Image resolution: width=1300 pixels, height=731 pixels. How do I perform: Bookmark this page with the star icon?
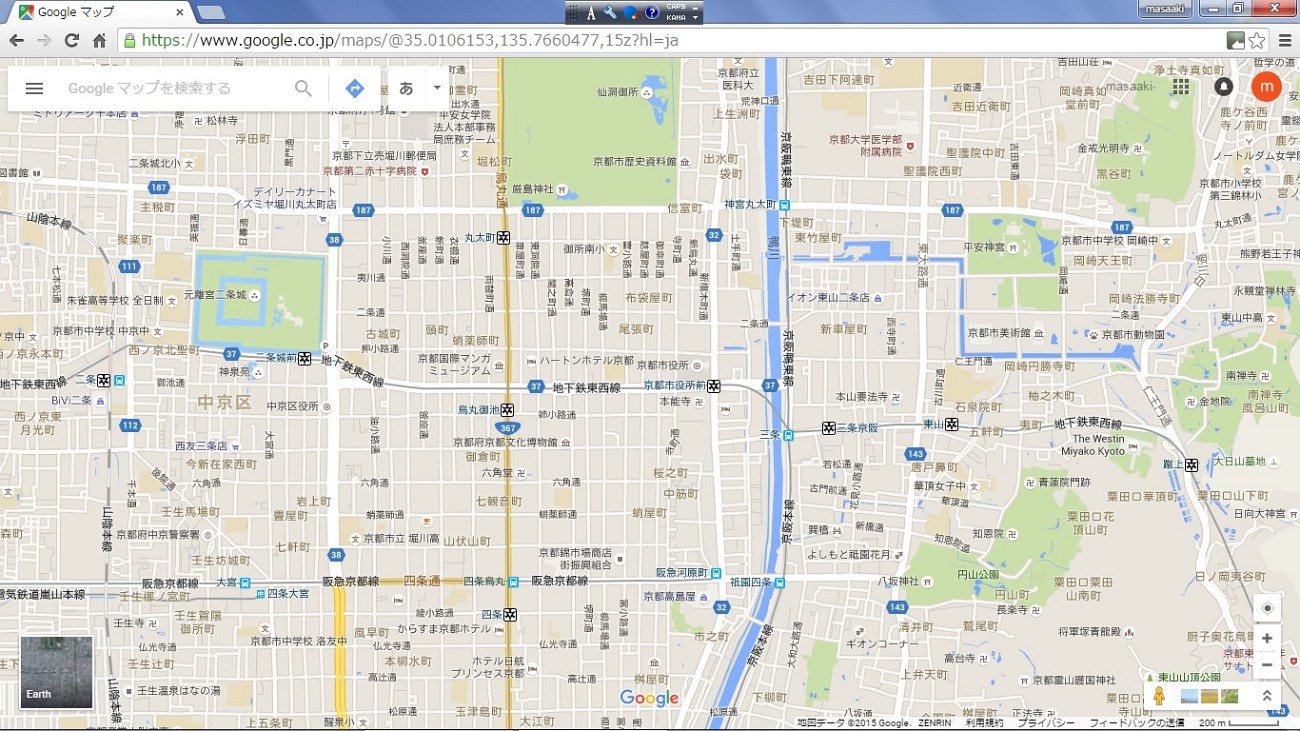click(1257, 40)
